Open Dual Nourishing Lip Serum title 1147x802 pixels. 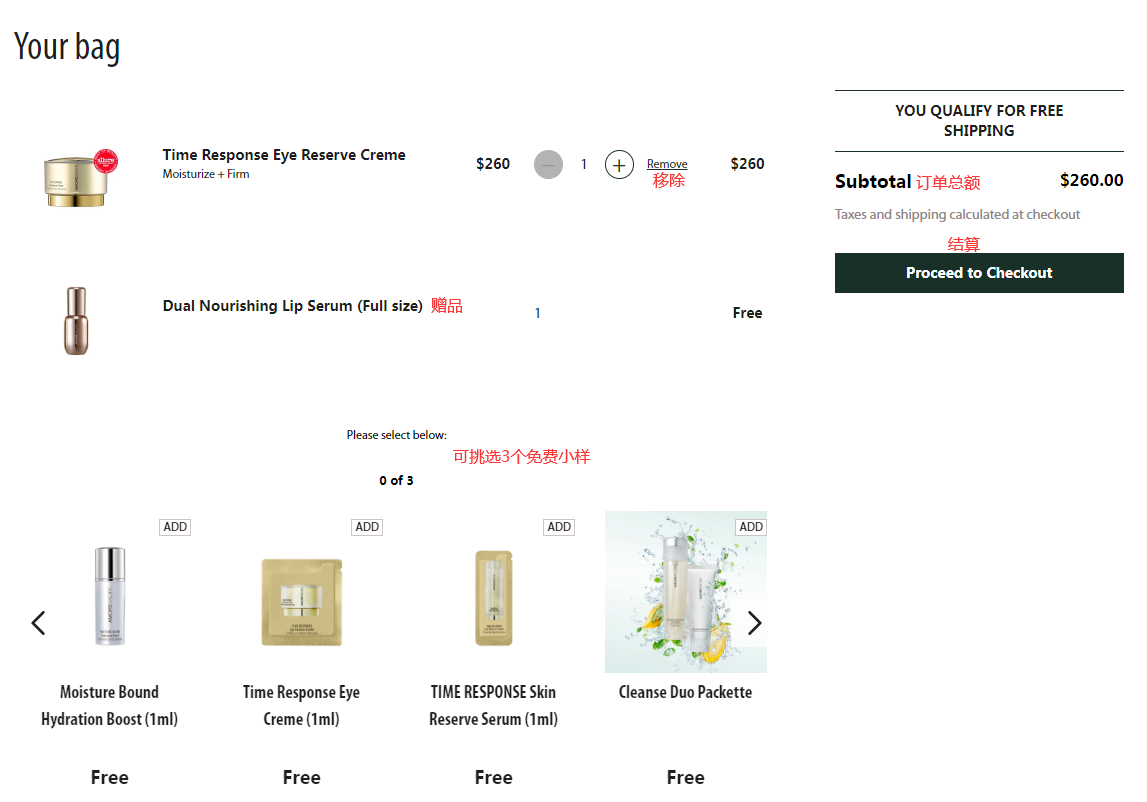292,306
